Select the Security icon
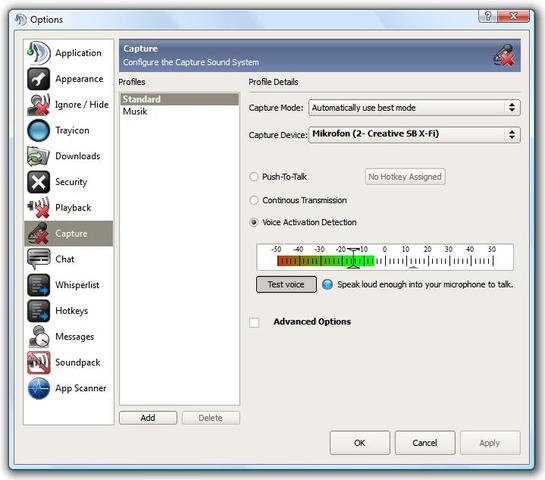545x480 pixels. coord(39,182)
